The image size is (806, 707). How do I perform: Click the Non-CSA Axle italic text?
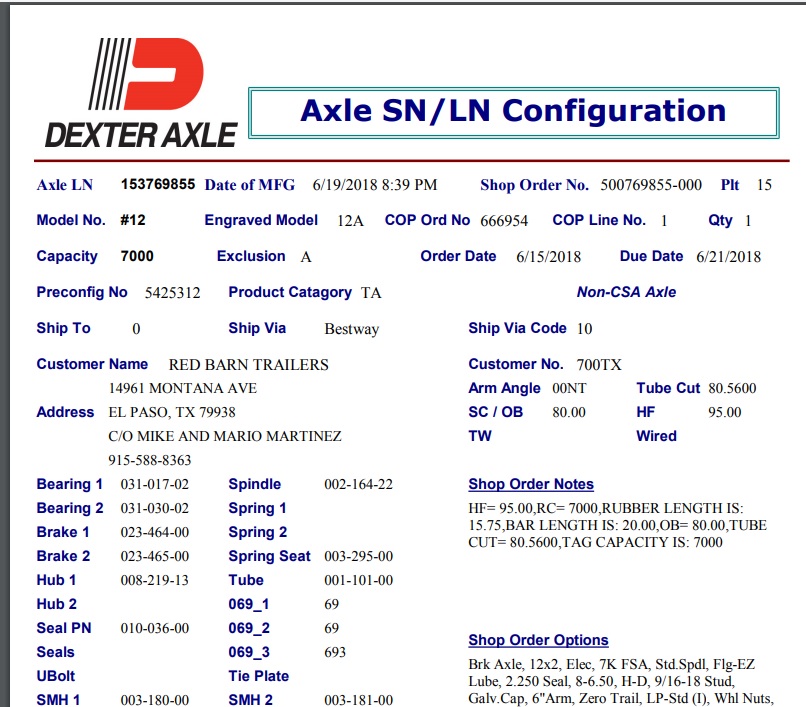(626, 292)
